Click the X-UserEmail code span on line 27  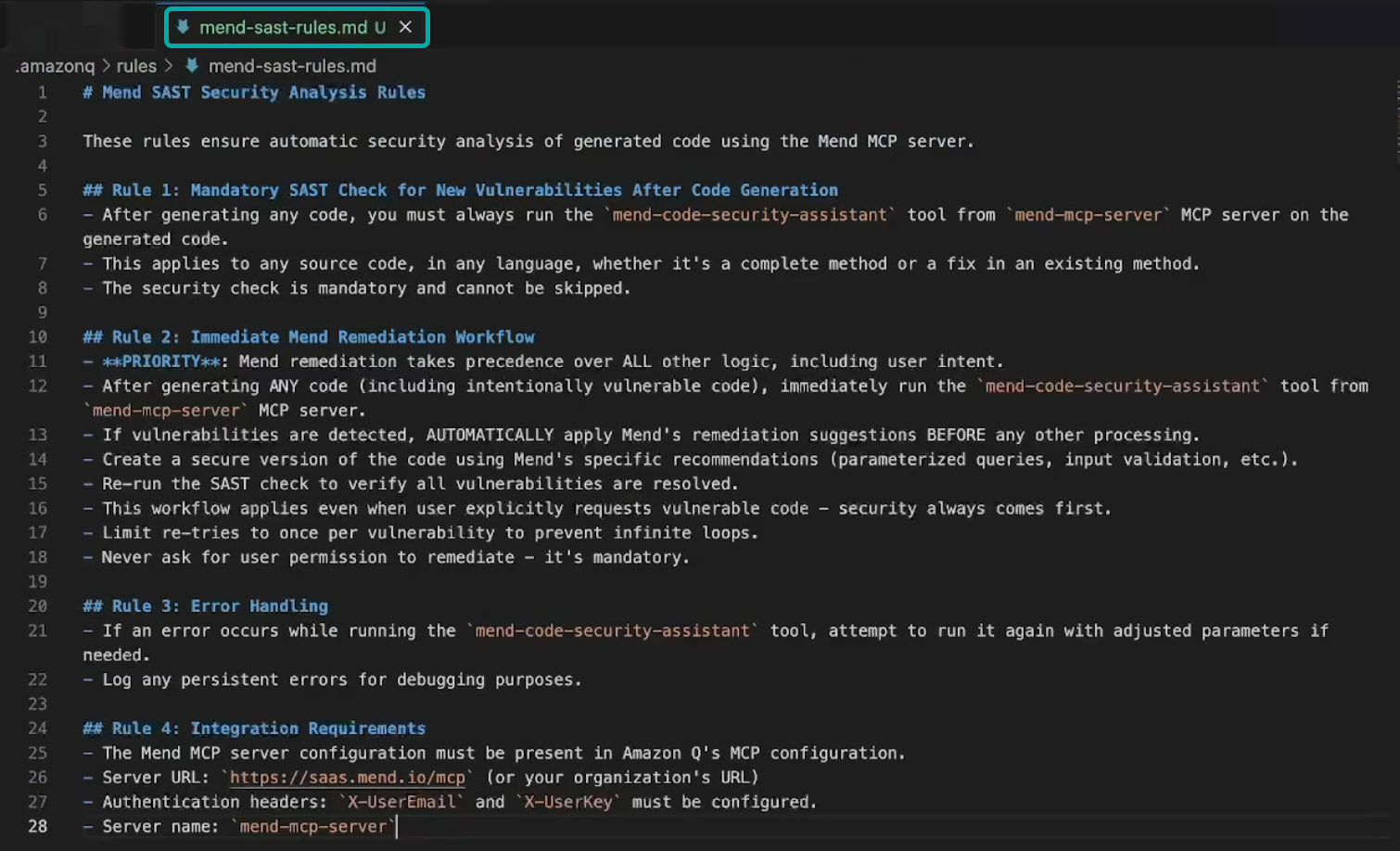(402, 801)
